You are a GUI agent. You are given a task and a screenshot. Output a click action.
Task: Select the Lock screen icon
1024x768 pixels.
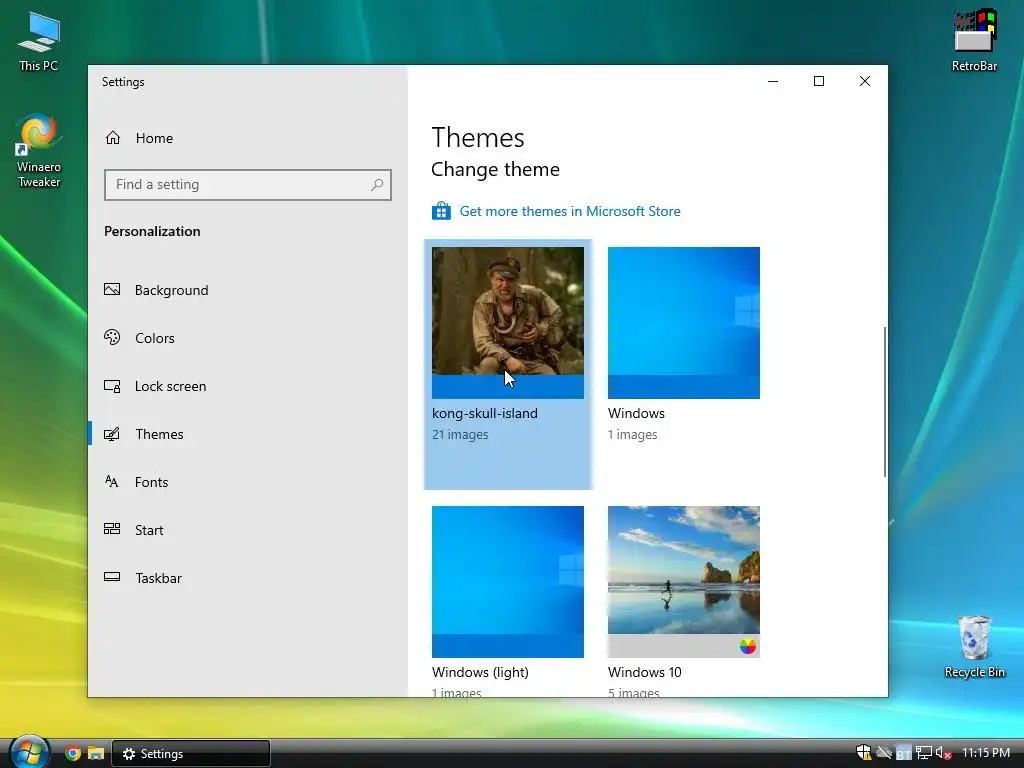pyautogui.click(x=112, y=386)
